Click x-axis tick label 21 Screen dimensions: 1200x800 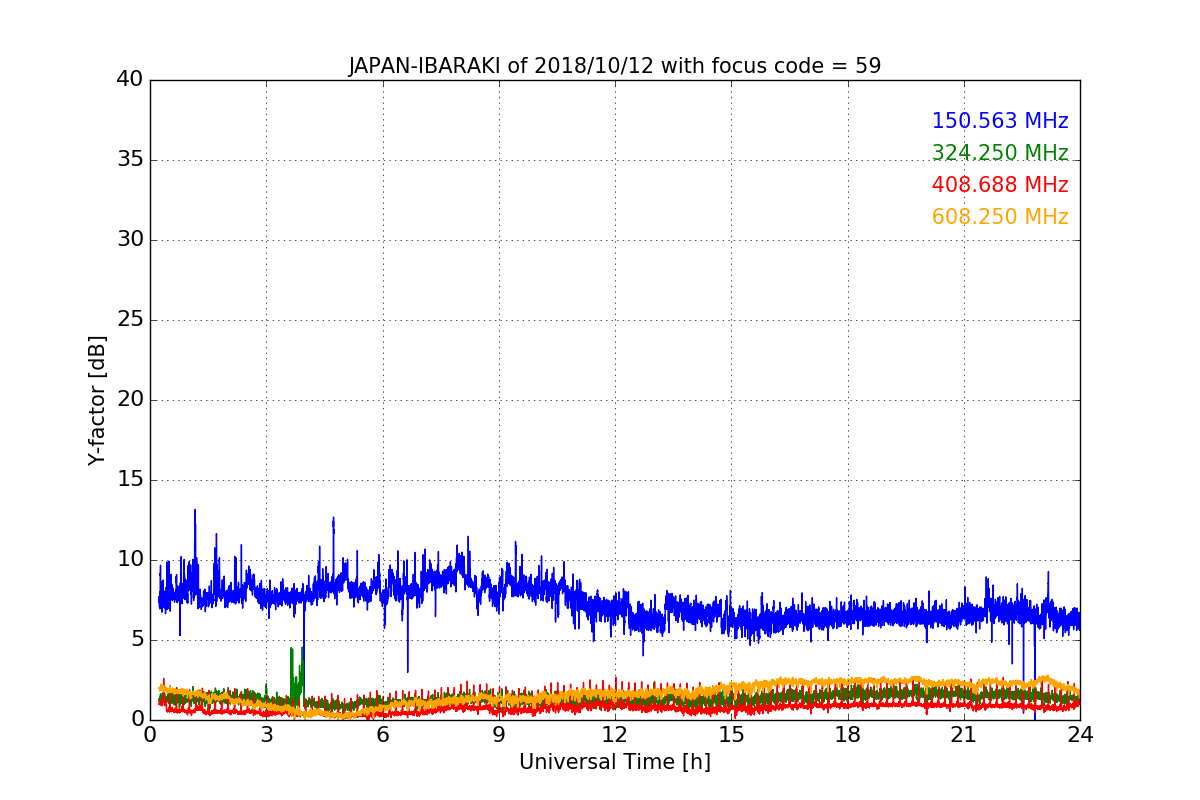964,735
